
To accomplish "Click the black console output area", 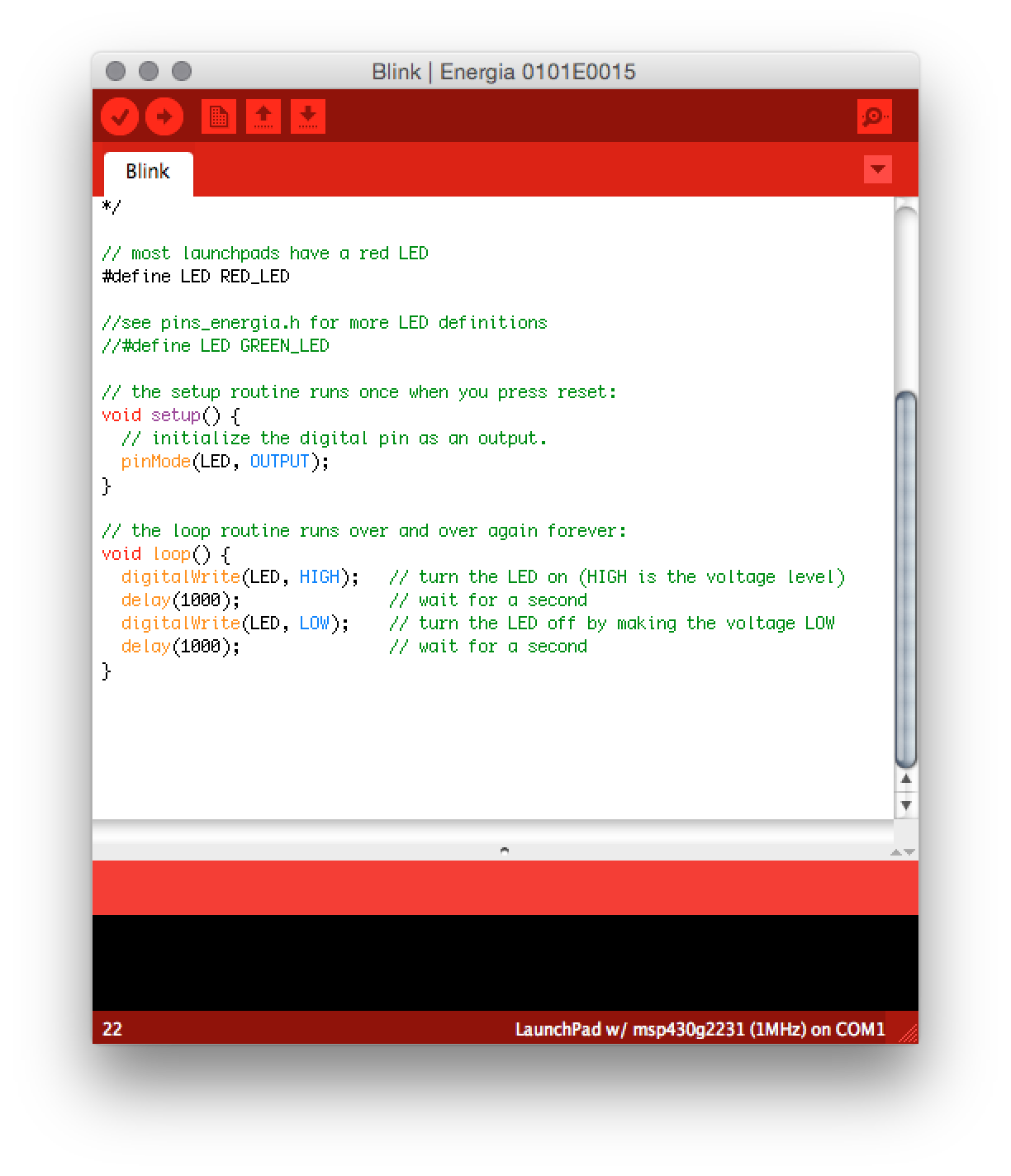I will tap(505, 963).
